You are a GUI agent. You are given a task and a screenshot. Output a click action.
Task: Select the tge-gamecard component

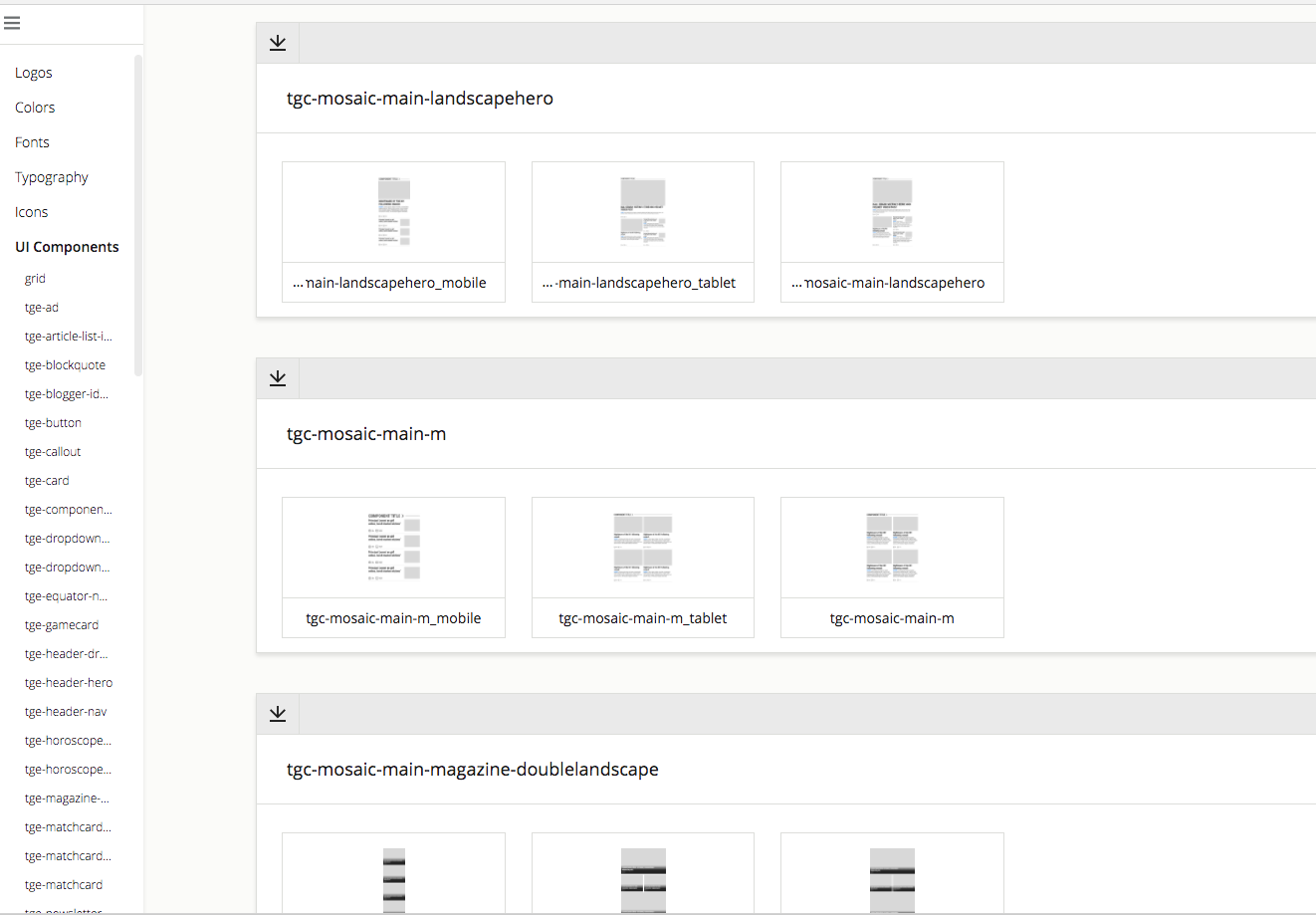[x=62, y=625]
